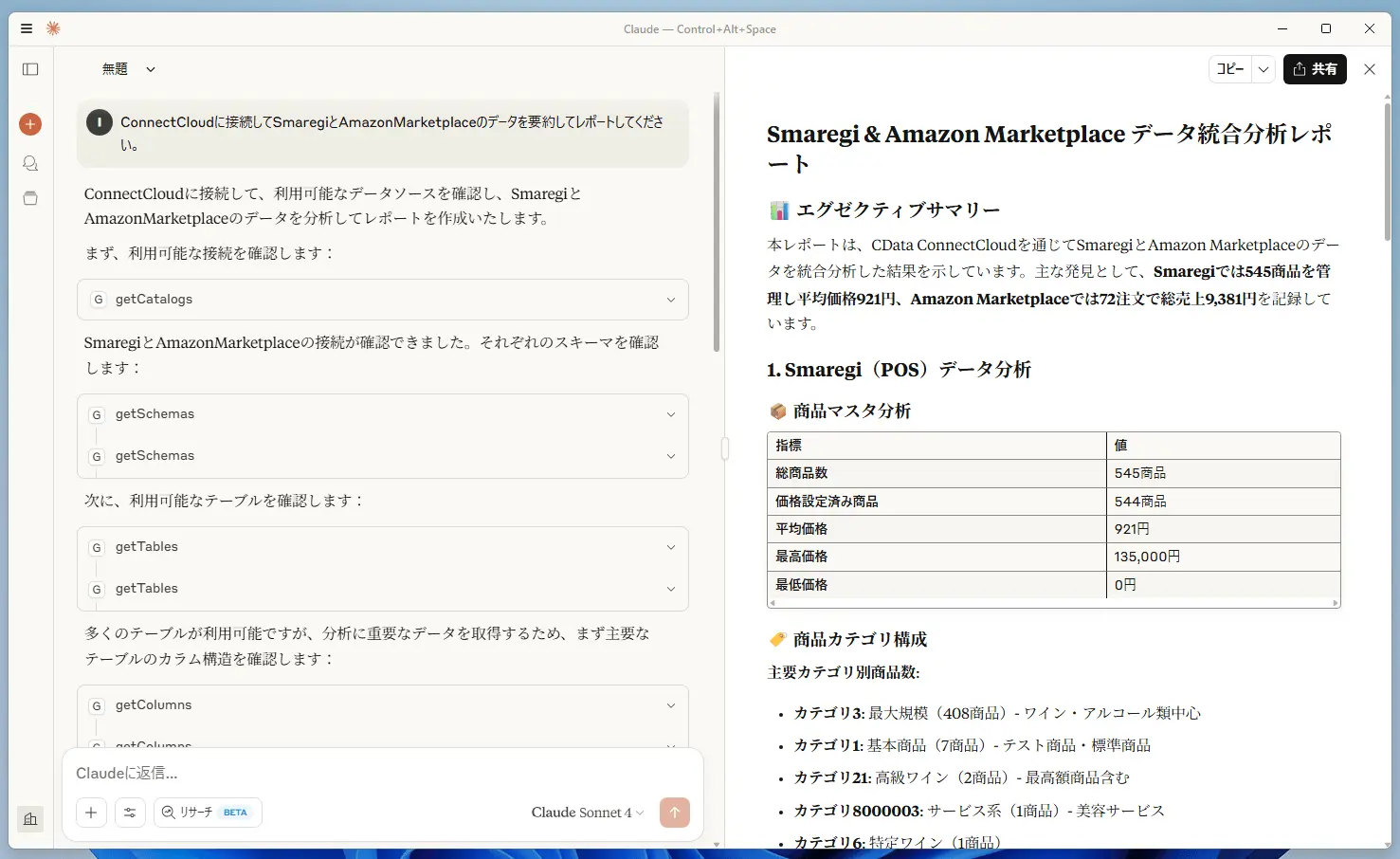Open the 無題 conversation title menu
Screen dimensions: 1400x859
[128, 68]
